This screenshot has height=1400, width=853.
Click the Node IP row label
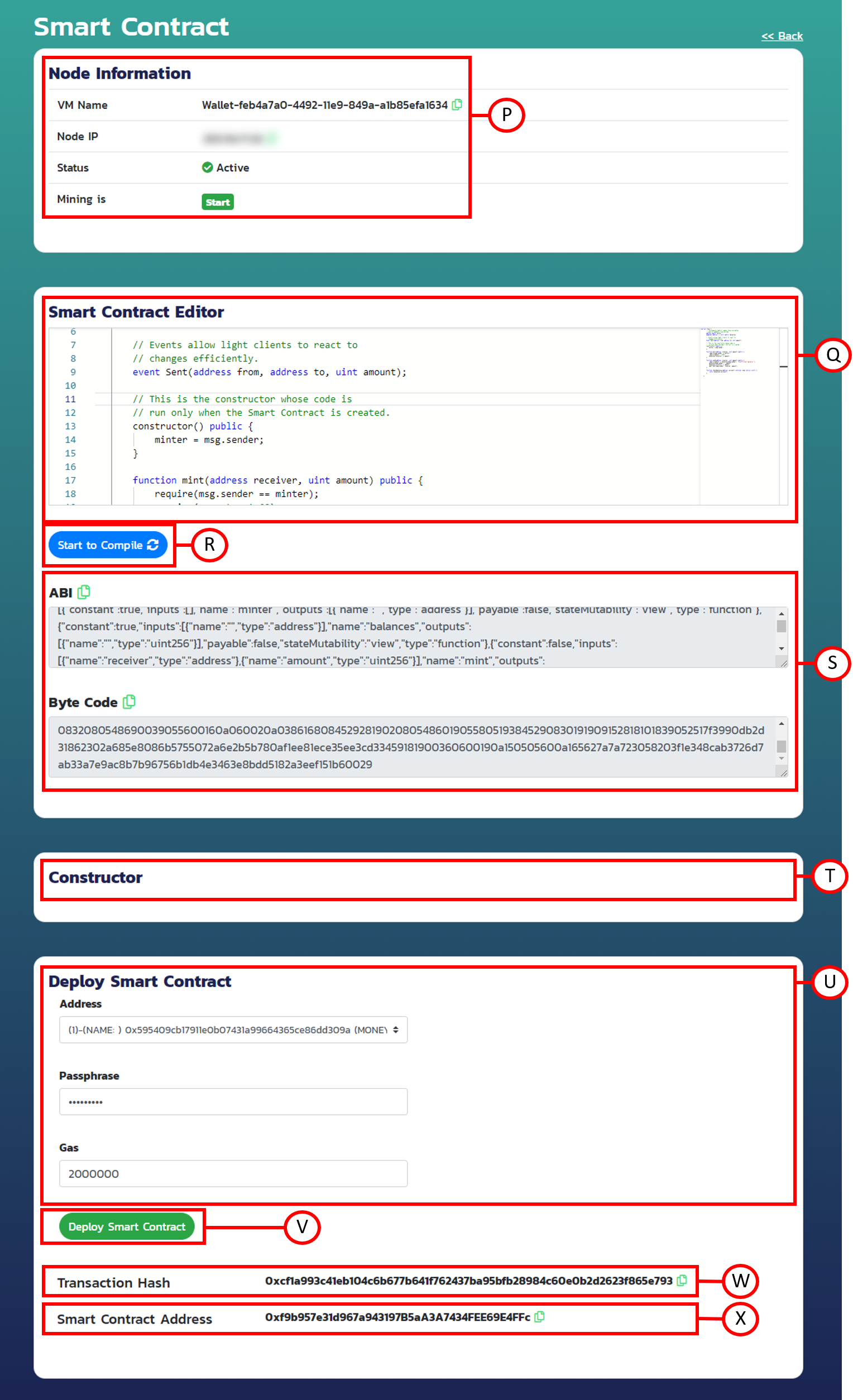pos(77,136)
